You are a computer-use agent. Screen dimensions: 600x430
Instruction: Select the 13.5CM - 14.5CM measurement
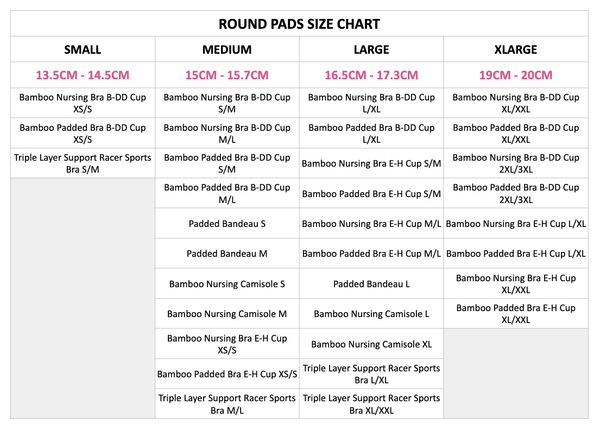point(83,74)
